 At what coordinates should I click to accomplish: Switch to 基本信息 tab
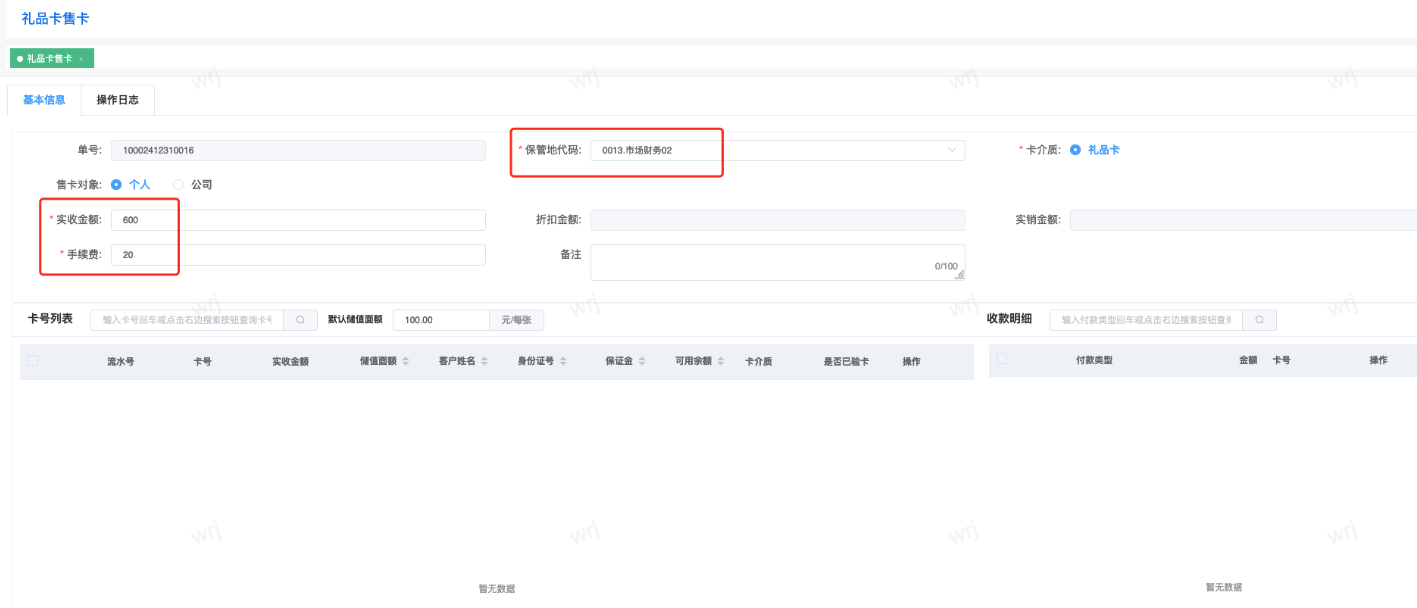[x=44, y=100]
